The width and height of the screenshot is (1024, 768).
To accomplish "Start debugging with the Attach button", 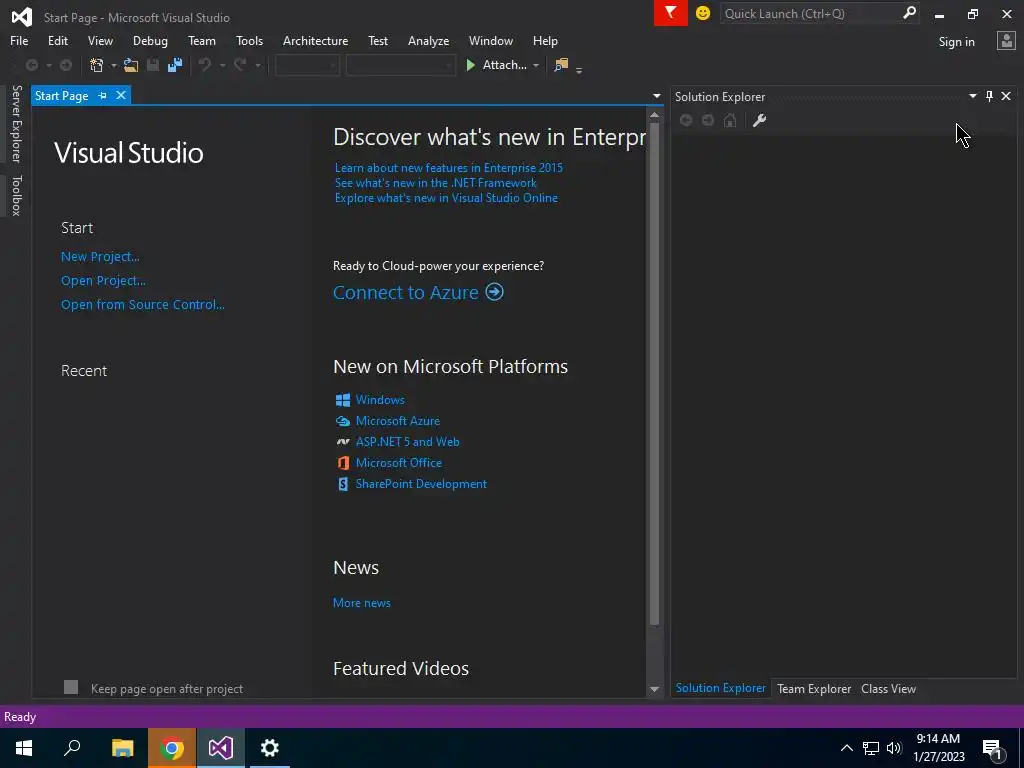I will pos(496,65).
